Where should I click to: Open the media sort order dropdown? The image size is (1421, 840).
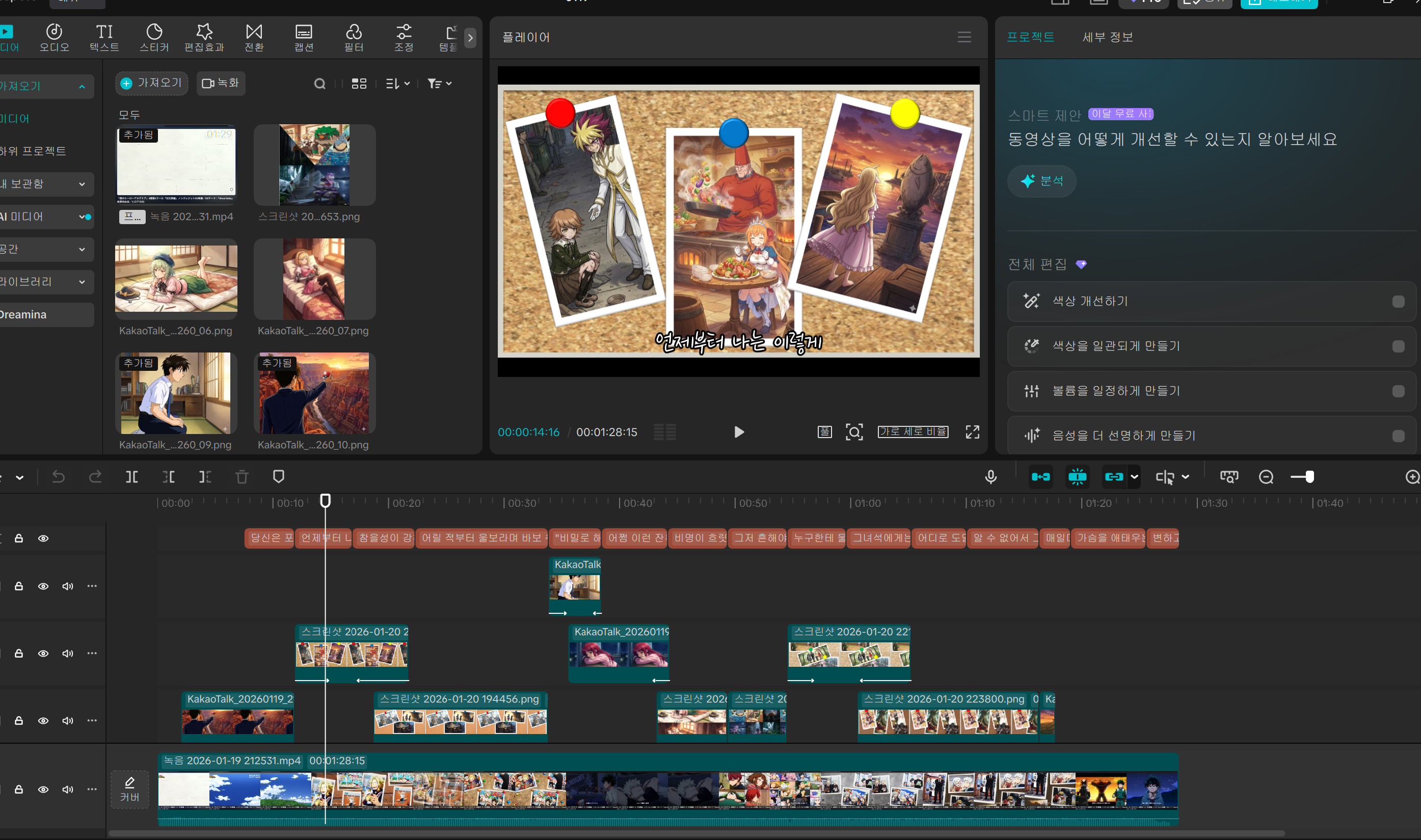397,84
